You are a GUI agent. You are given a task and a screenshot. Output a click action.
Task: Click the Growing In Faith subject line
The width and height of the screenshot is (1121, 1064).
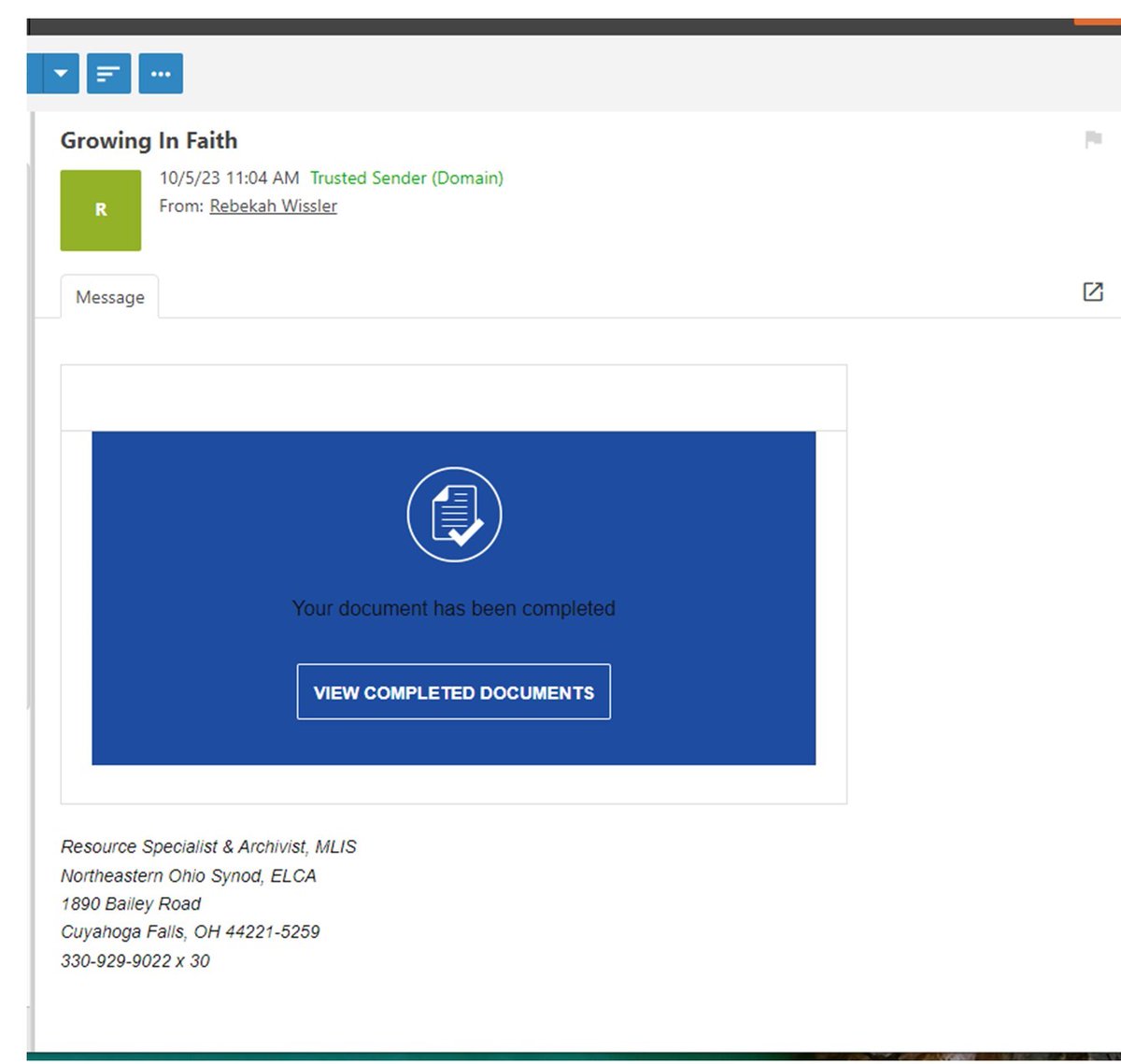tap(149, 140)
